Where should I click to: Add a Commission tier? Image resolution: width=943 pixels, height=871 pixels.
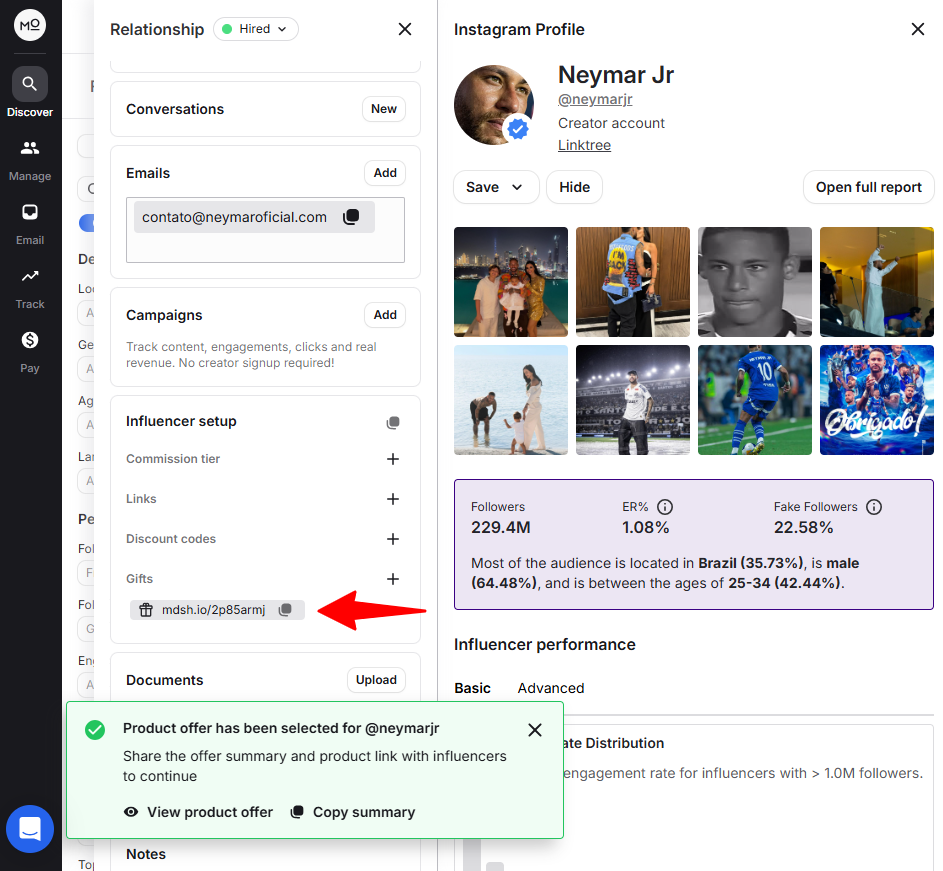coord(393,459)
